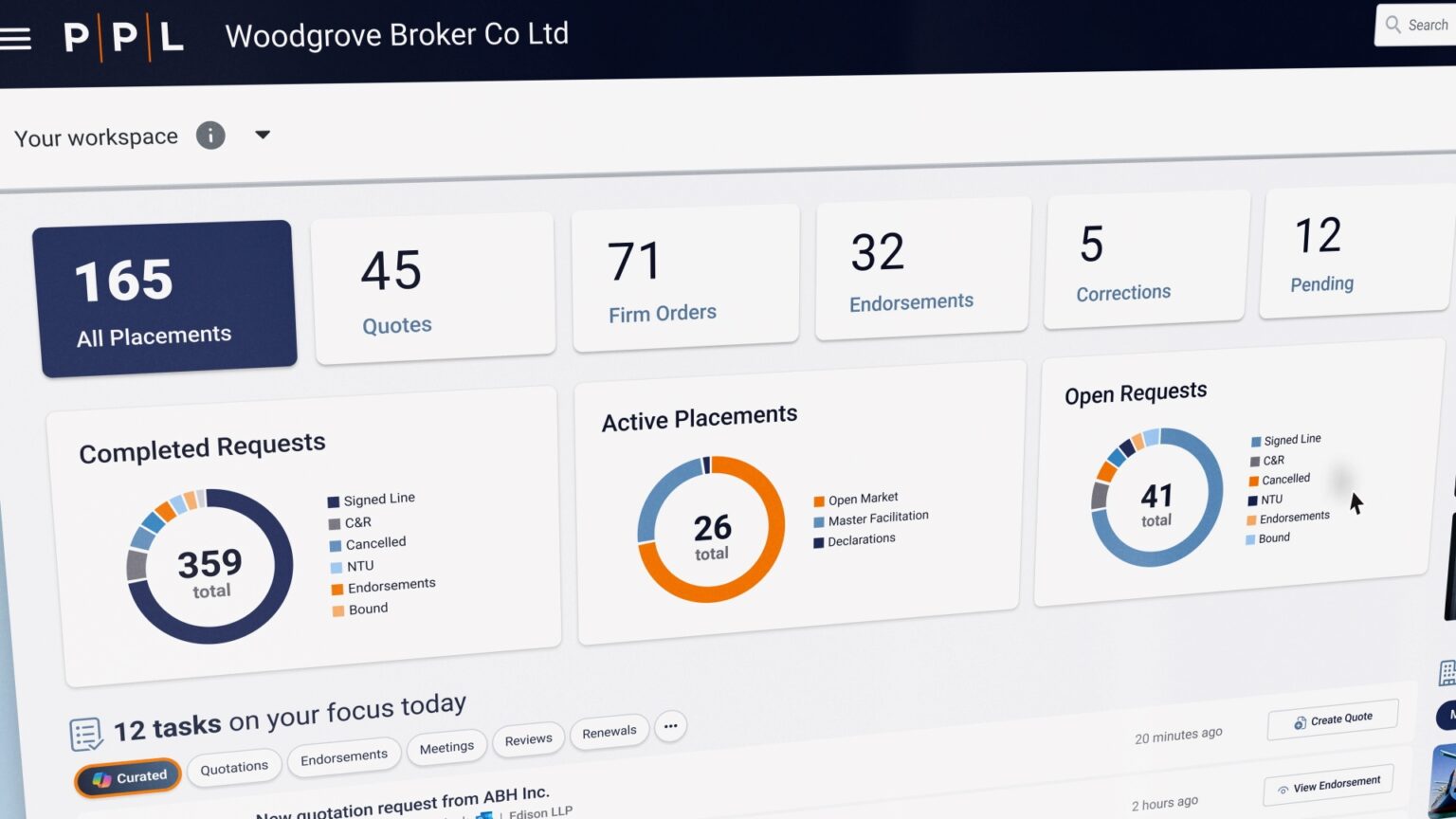Expand the Your workspace dropdown arrow
This screenshot has height=819, width=1456.
pyautogui.click(x=263, y=135)
